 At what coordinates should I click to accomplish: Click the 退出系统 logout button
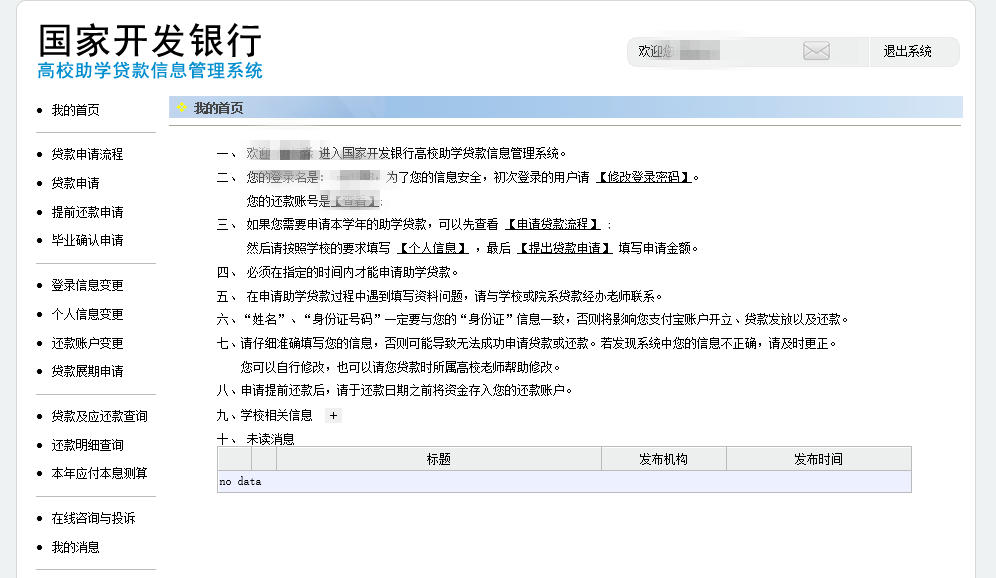click(x=907, y=51)
